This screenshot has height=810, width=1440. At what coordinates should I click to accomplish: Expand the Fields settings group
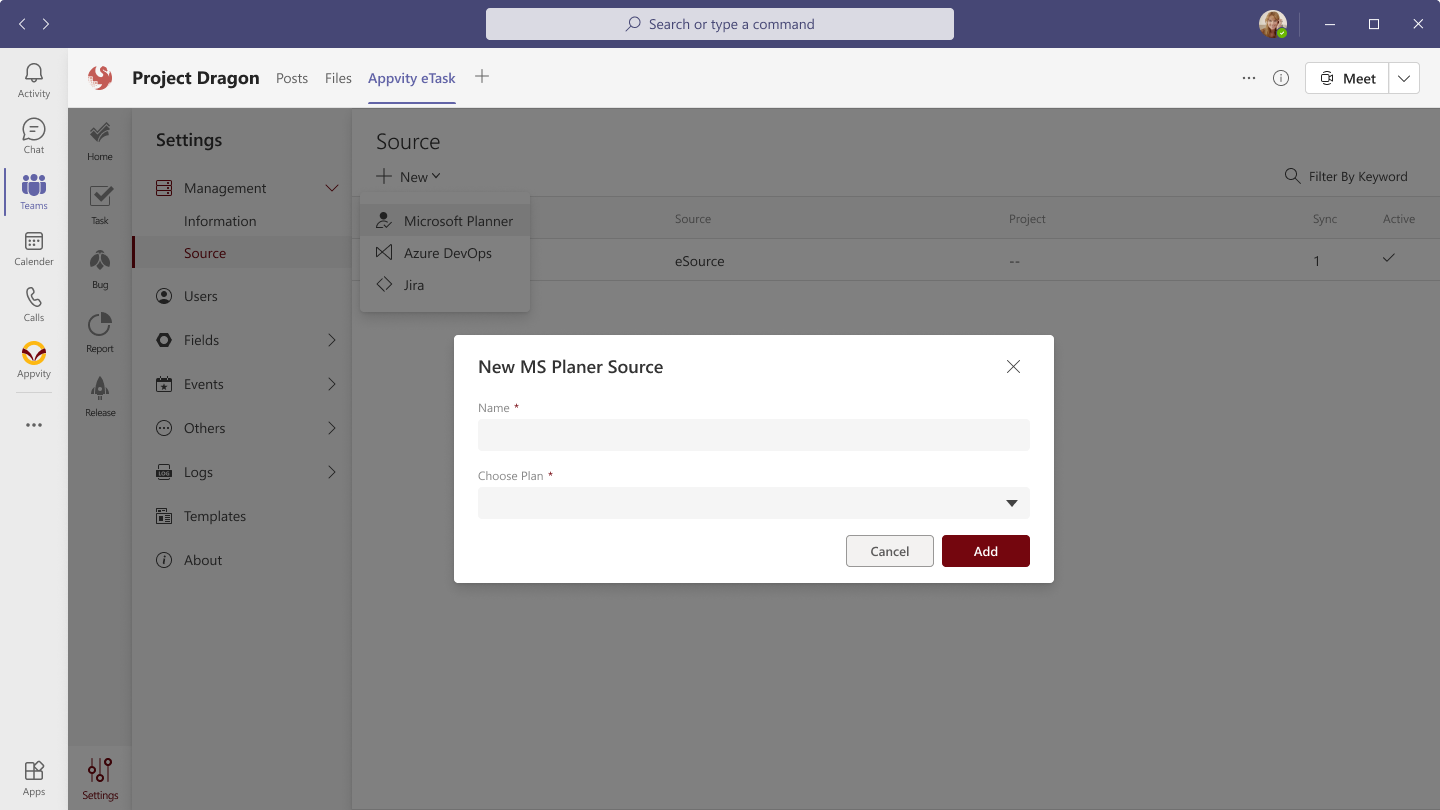coord(332,340)
